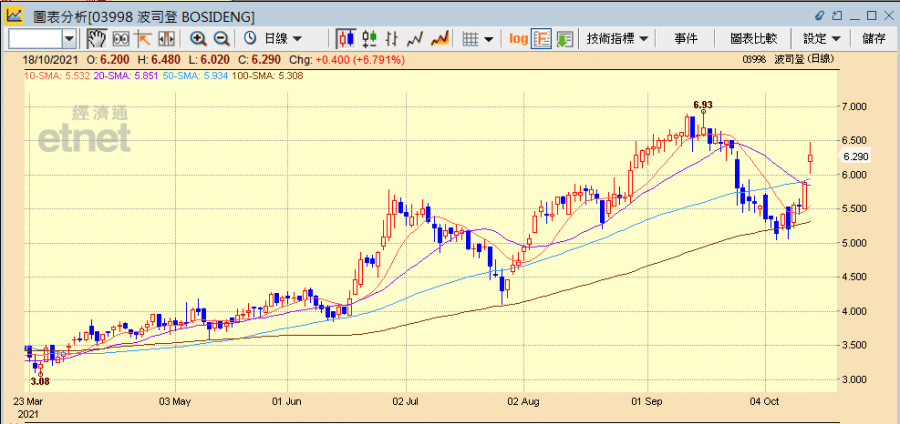
Task: Click the zoom in magnifier
Action: tap(198, 38)
